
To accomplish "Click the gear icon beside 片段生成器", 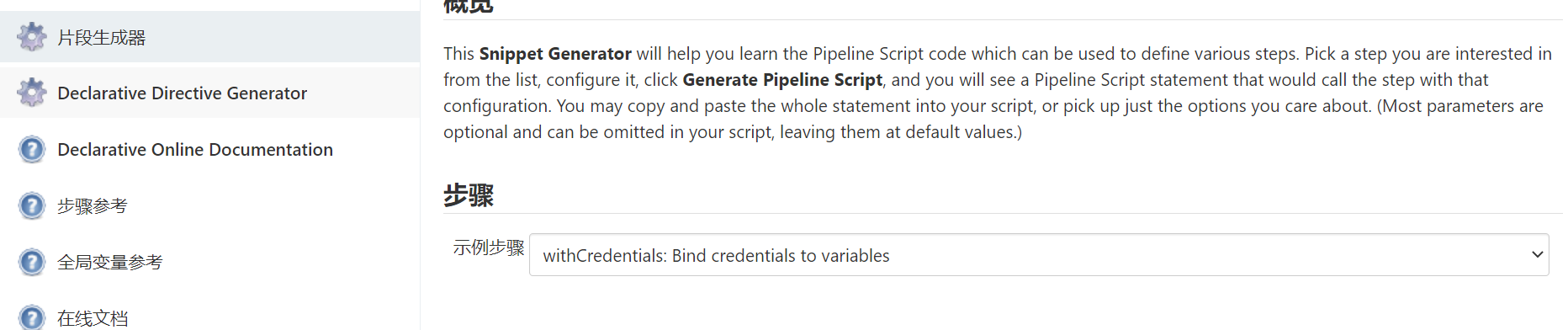I will click(32, 37).
